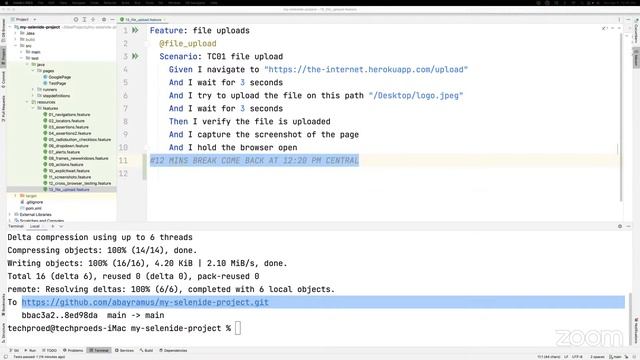Open Project panel gear settings
Viewport: 640px width, 360px height.
click(104, 20)
